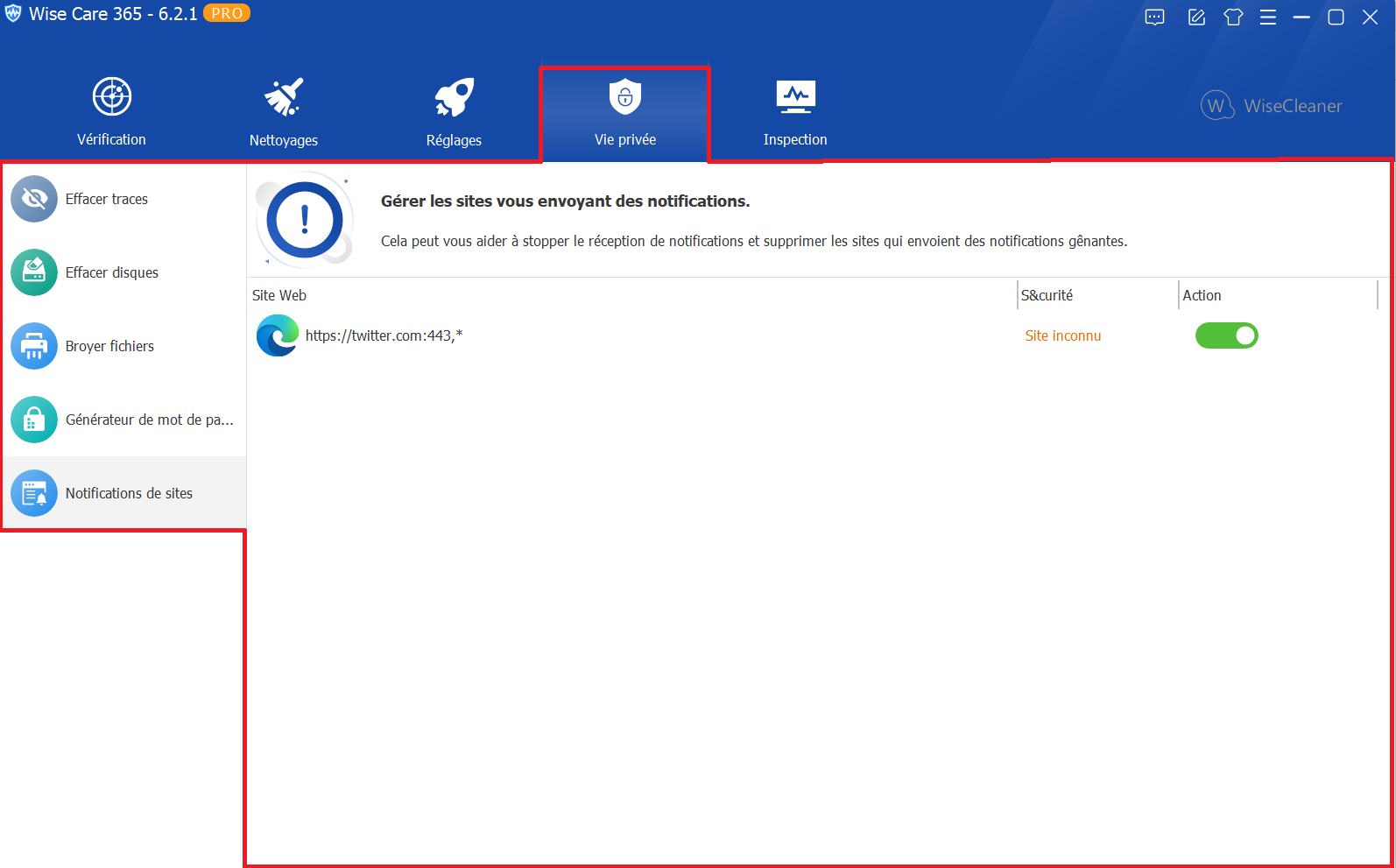Click the Edge browser icon for twitter.com
1396x868 pixels.
pyautogui.click(x=278, y=335)
